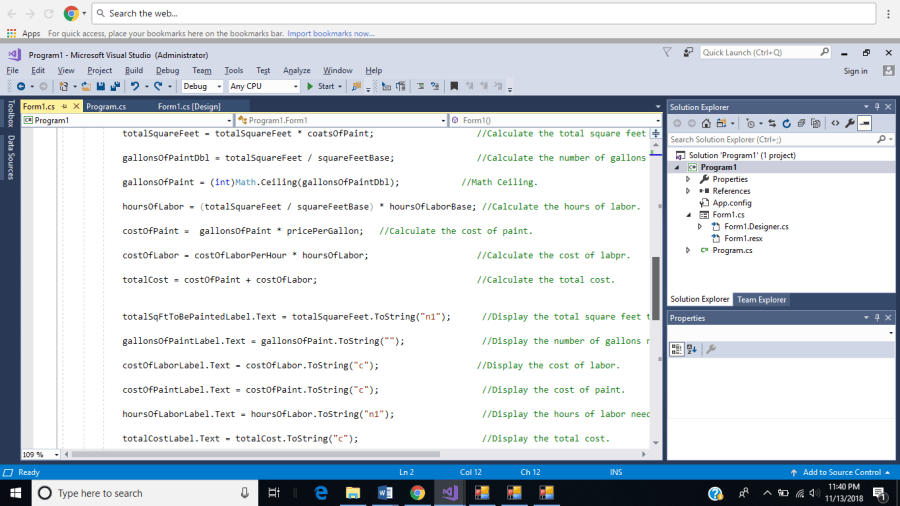This screenshot has height=506, width=900.
Task: Click the notifications filter funnel icon
Action: (x=667, y=52)
